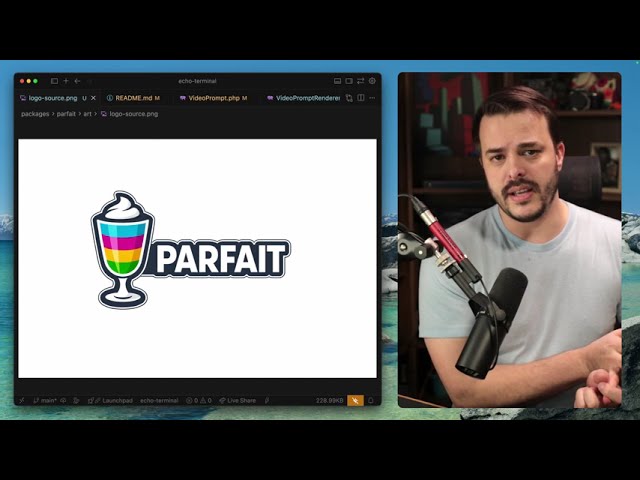Select the logo-source.png breadcrumb
The height and width of the screenshot is (480, 640).
click(130, 114)
